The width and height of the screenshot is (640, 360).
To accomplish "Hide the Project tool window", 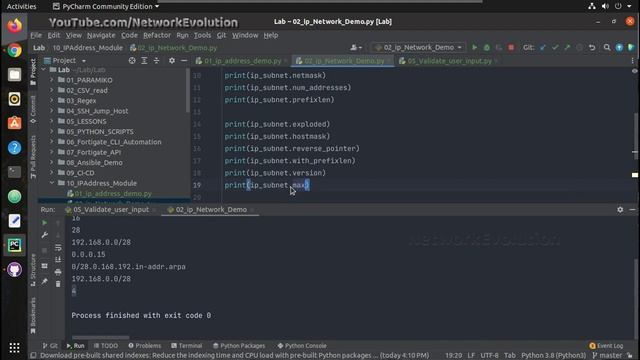I will [x=184, y=61].
